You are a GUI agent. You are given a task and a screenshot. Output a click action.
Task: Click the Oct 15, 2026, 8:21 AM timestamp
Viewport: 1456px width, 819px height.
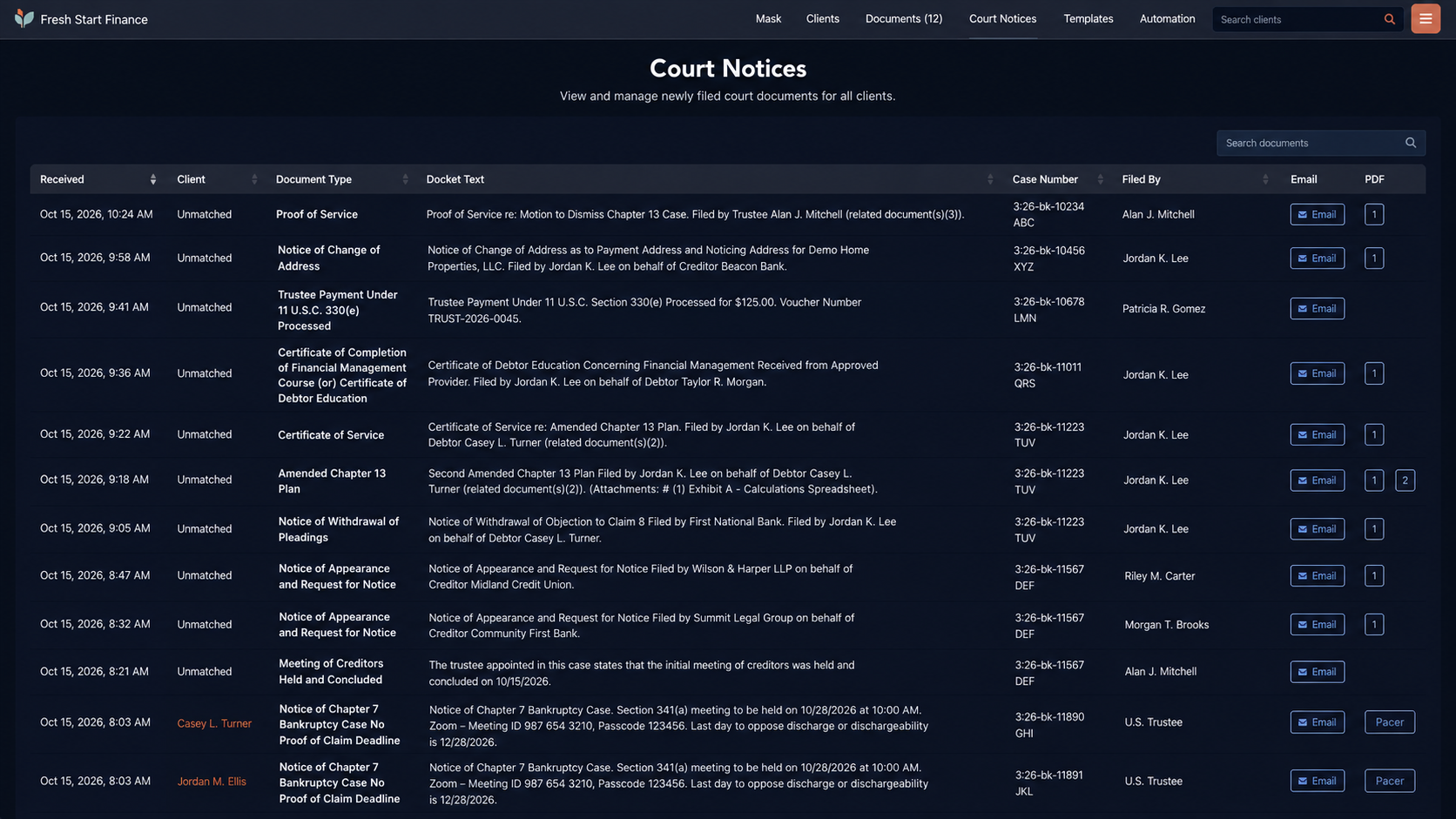point(94,671)
